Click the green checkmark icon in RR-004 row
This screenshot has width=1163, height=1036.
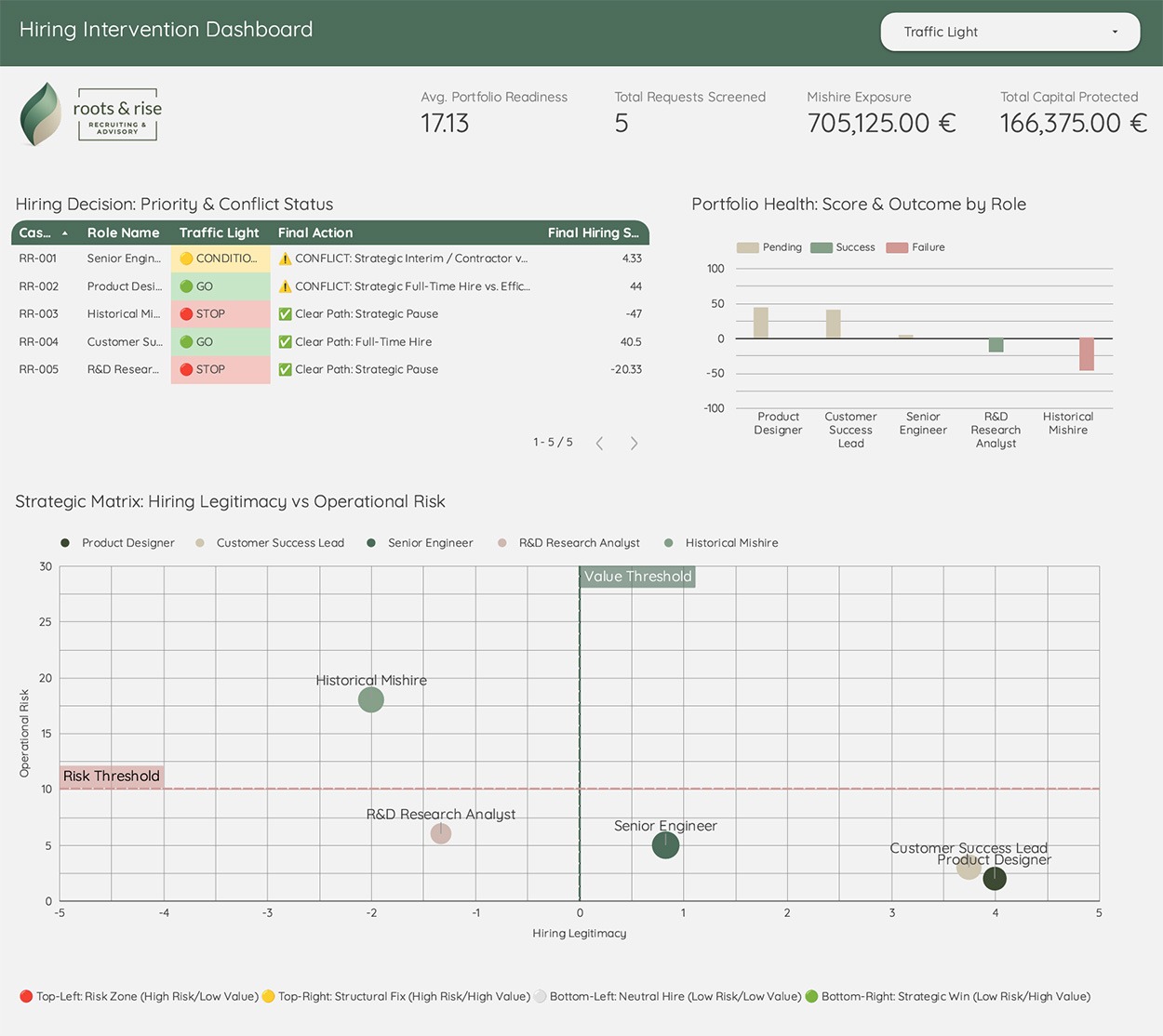[285, 342]
